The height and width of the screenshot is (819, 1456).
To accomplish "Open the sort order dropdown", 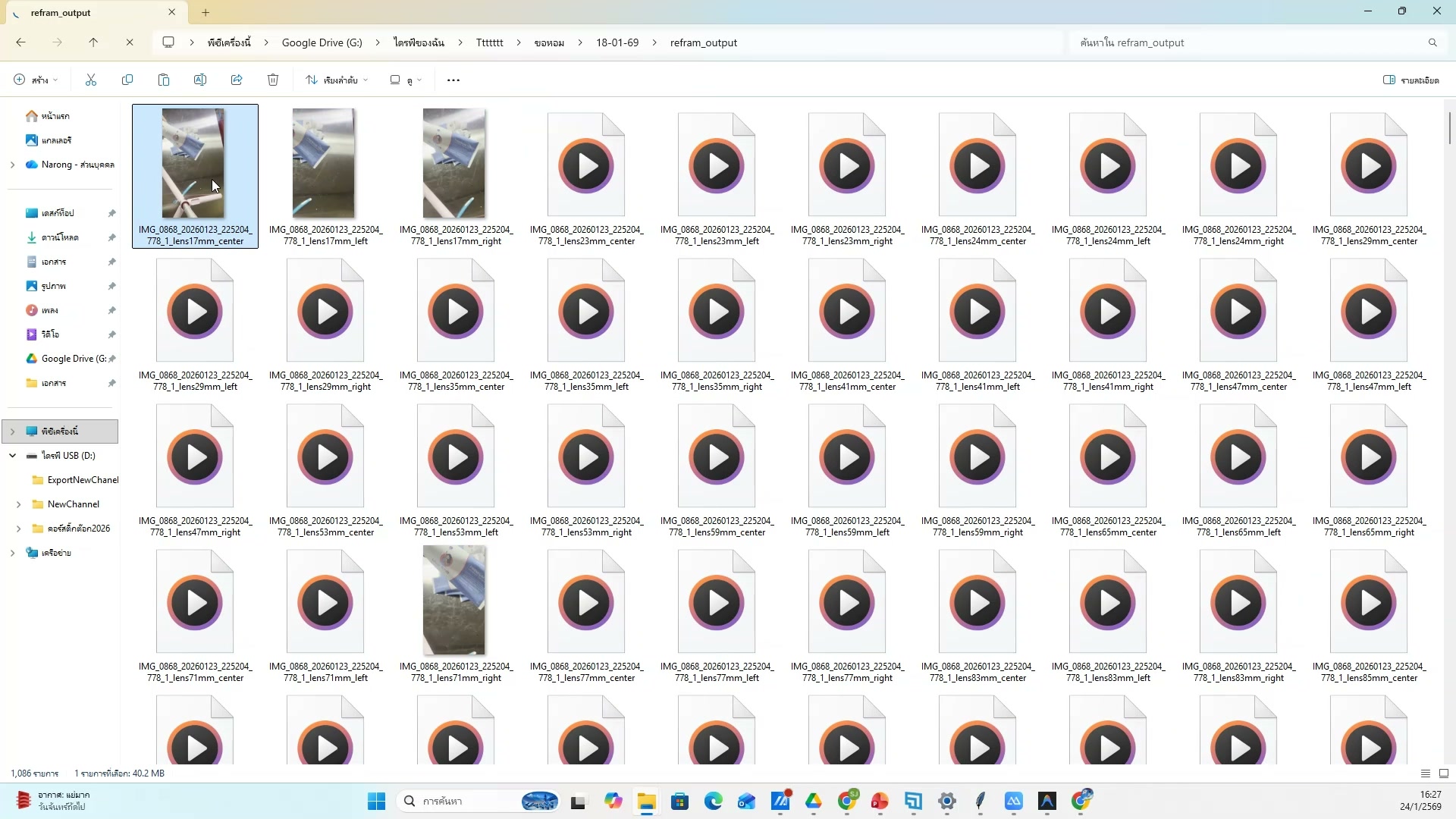I will (x=337, y=80).
